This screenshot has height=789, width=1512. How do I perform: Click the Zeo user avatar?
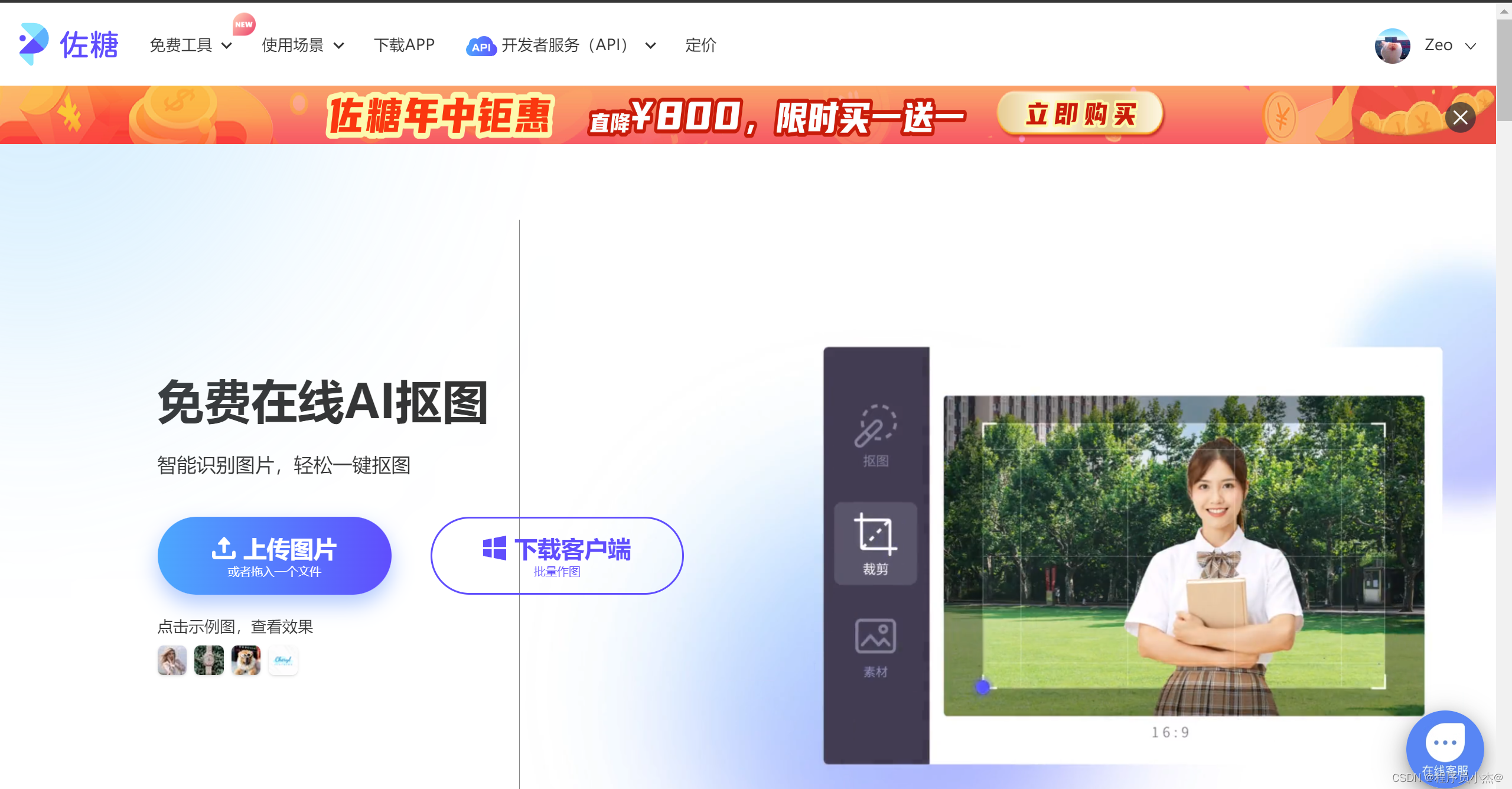[x=1392, y=45]
